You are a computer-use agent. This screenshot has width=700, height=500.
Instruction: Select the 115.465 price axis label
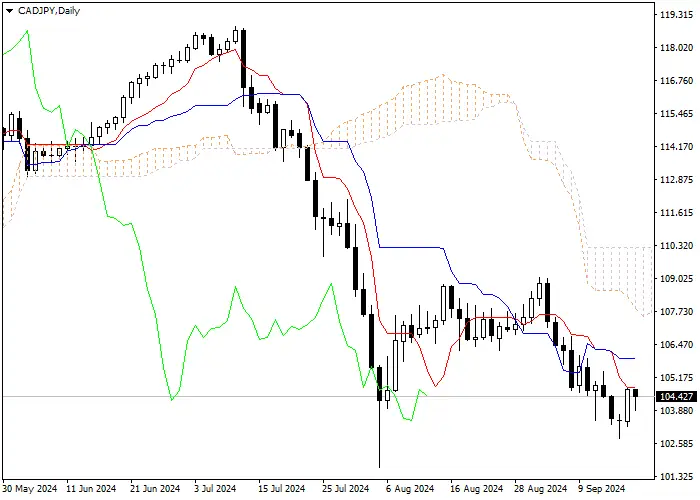click(676, 114)
